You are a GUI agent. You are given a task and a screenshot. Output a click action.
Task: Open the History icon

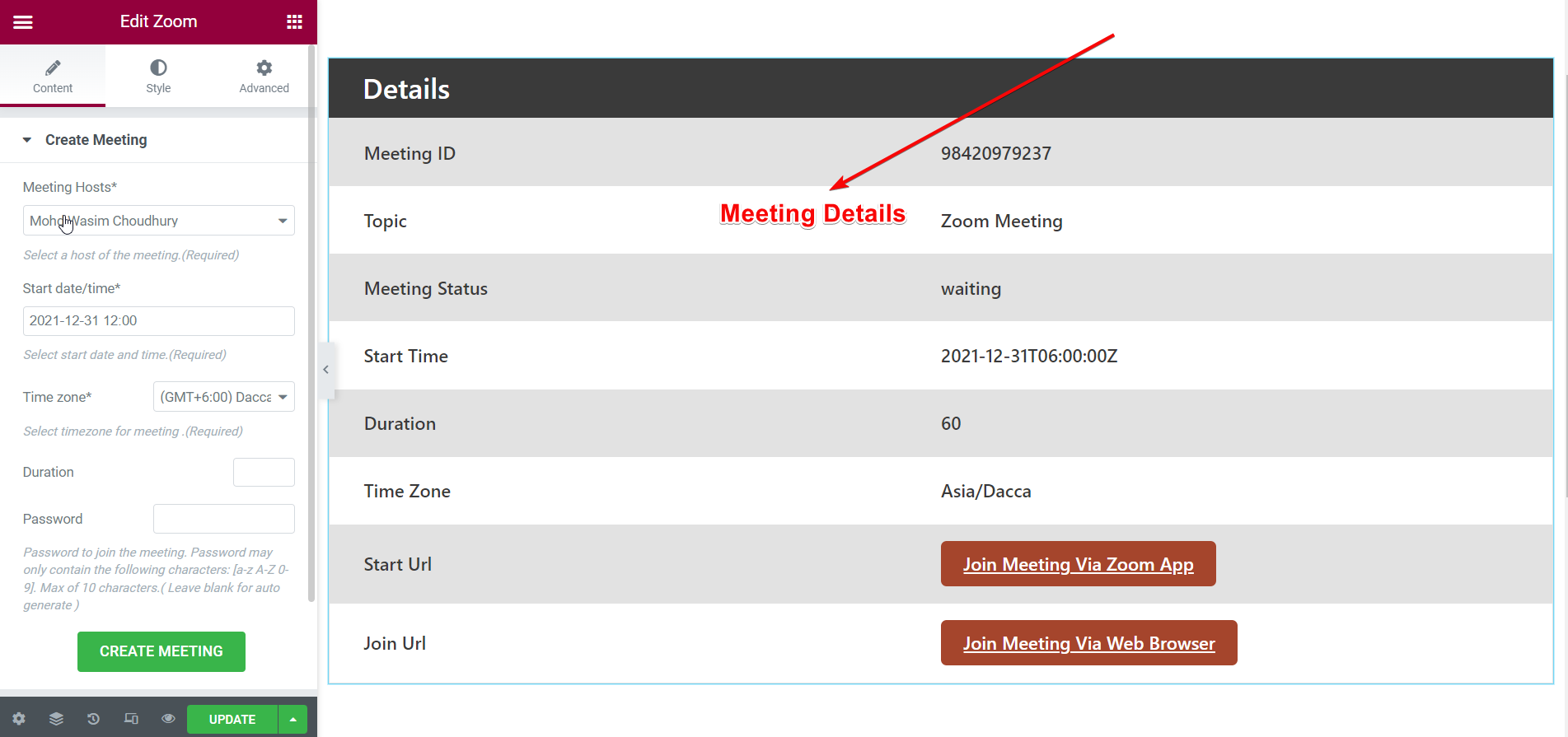coord(93,719)
